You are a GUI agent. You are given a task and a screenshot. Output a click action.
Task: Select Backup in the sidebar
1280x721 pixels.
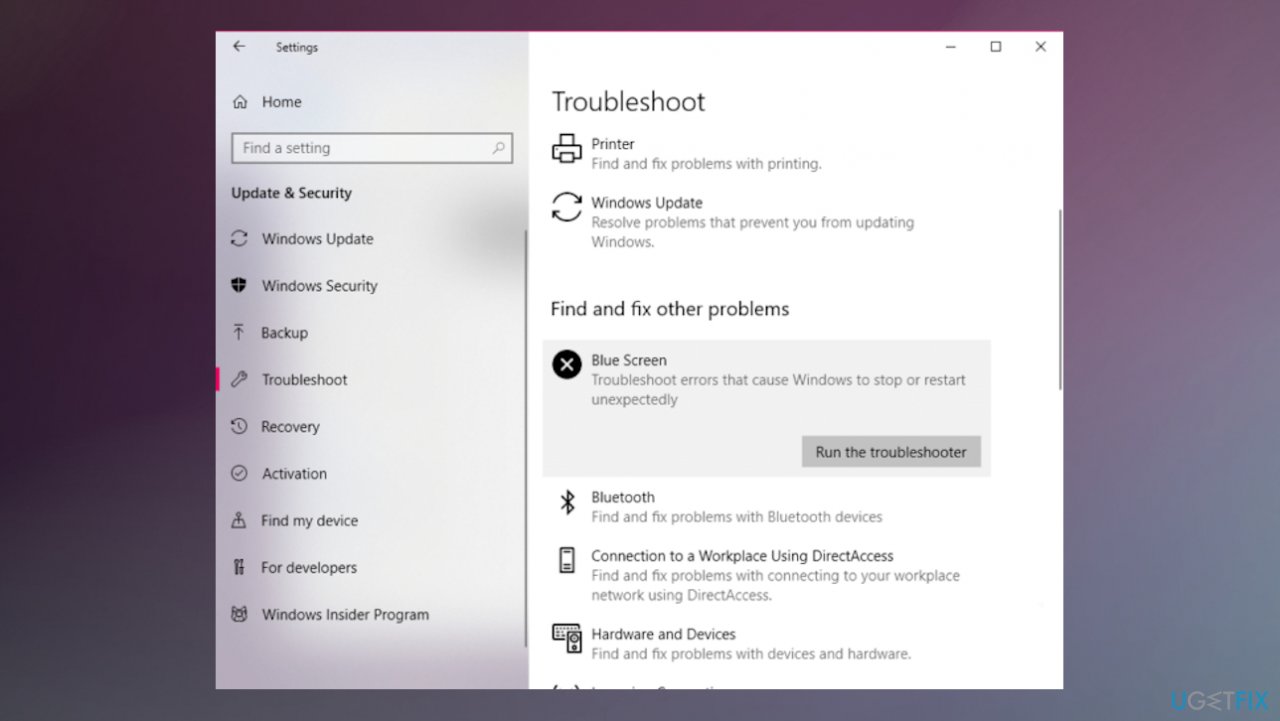tap(285, 333)
